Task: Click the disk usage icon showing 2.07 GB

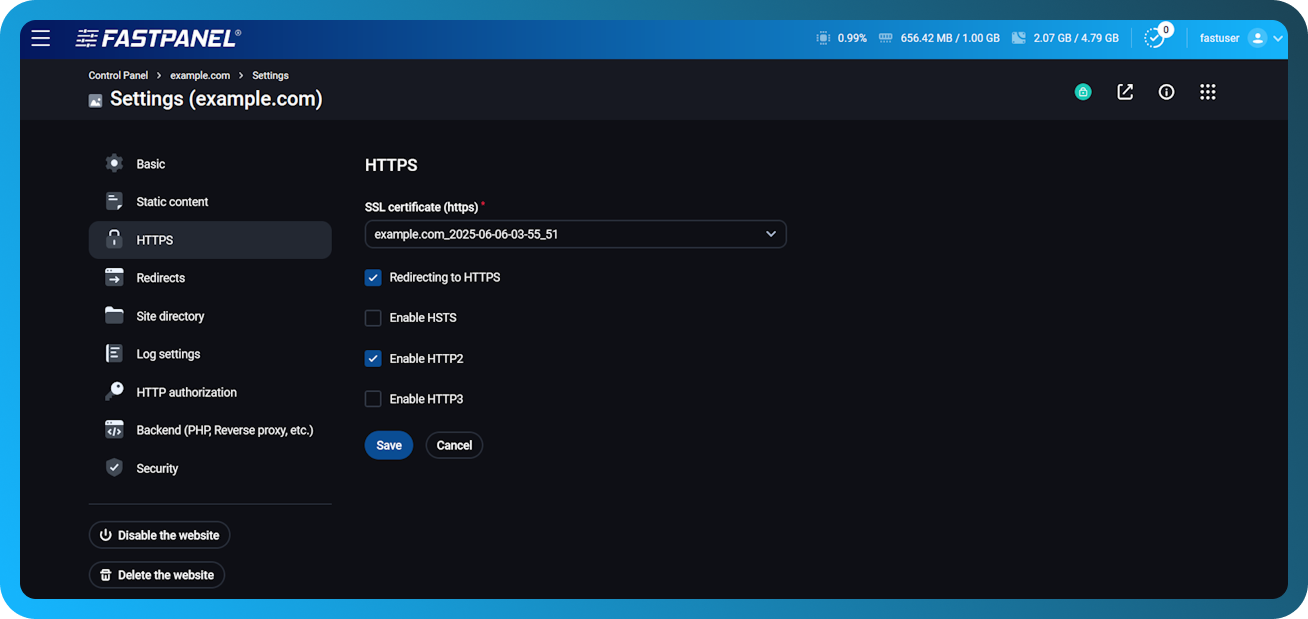Action: coord(1017,37)
